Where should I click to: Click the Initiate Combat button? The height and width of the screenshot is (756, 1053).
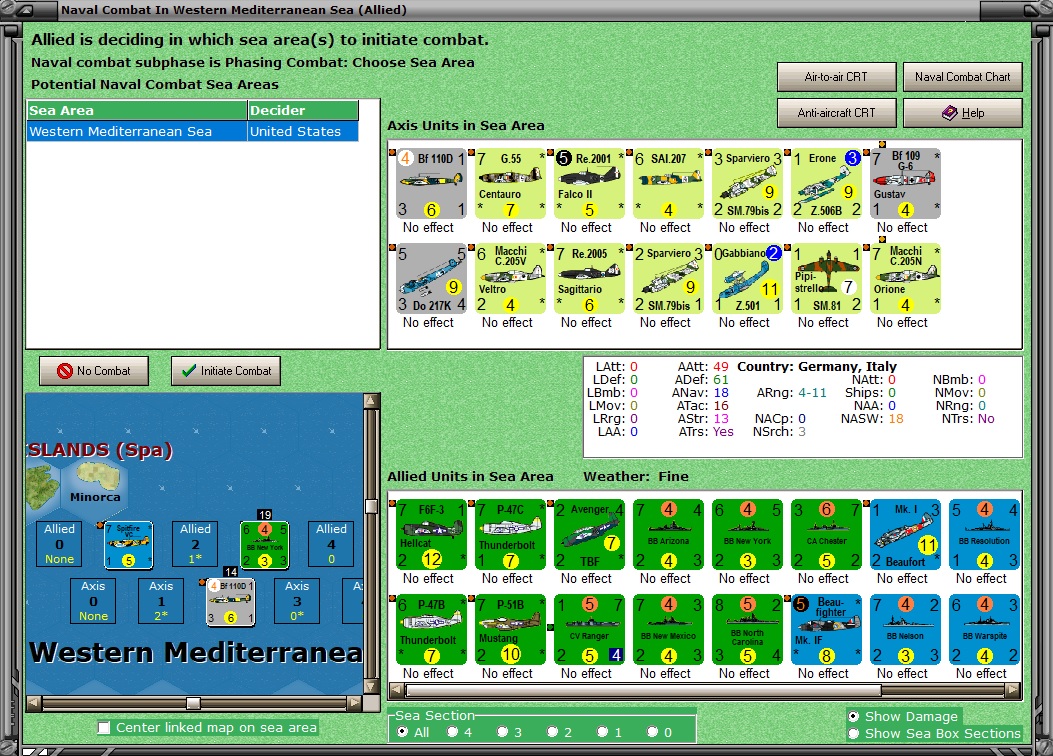pos(226,371)
